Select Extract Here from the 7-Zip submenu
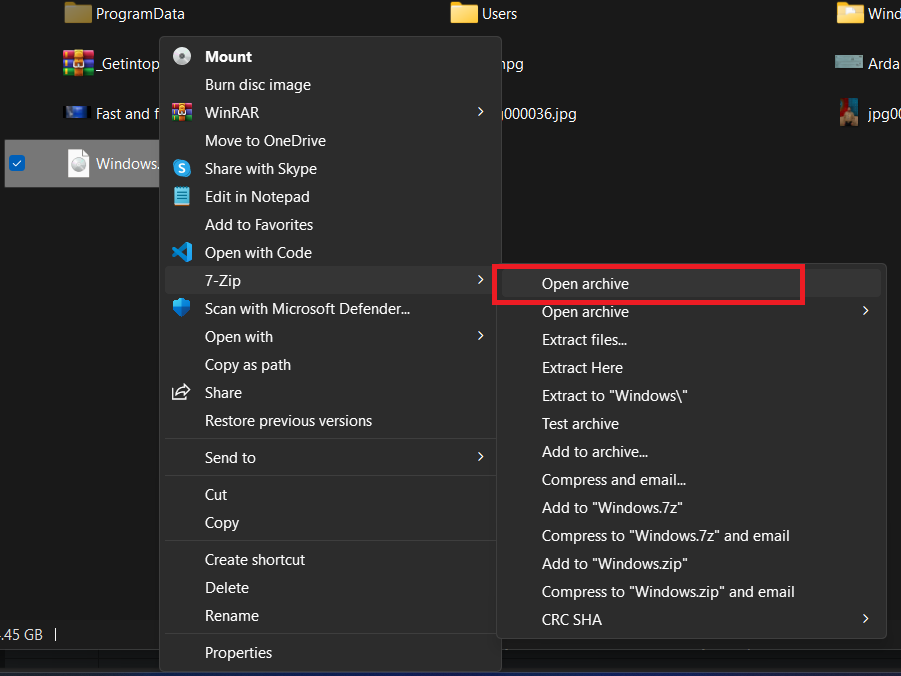This screenshot has height=676, width=901. pyautogui.click(x=582, y=368)
